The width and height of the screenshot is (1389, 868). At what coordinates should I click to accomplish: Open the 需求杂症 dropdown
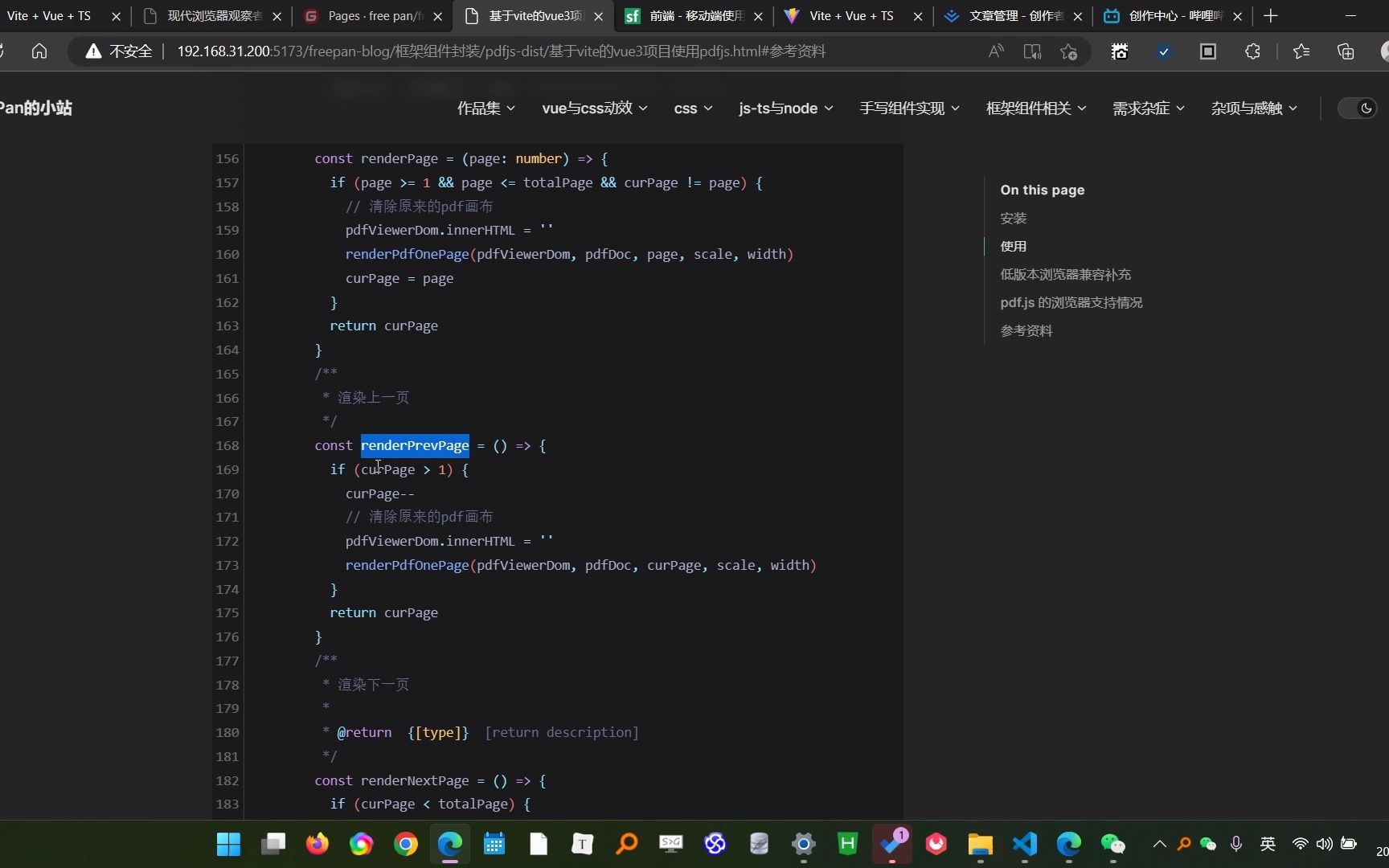[1147, 108]
